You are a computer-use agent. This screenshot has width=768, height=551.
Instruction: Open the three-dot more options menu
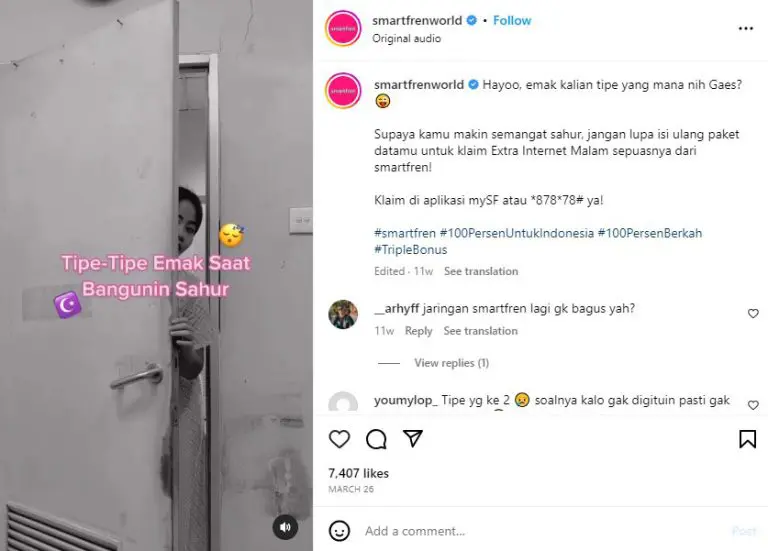[745, 28]
